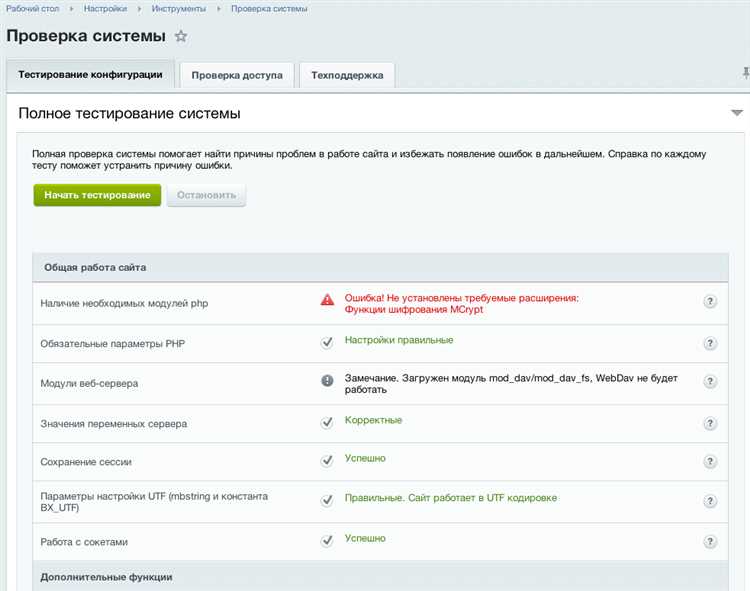
Task: Click Наличие необходимых модулей php label
Action: pyautogui.click(x=124, y=304)
